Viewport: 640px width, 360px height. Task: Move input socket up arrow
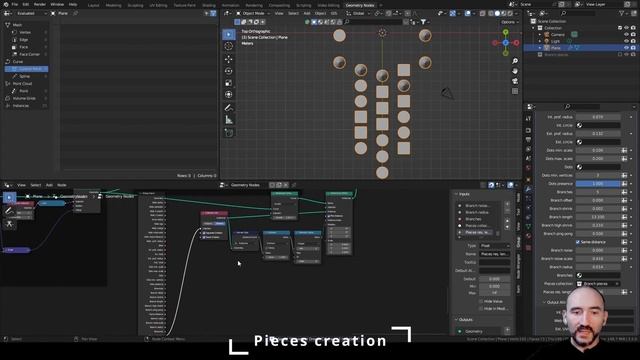507,221
